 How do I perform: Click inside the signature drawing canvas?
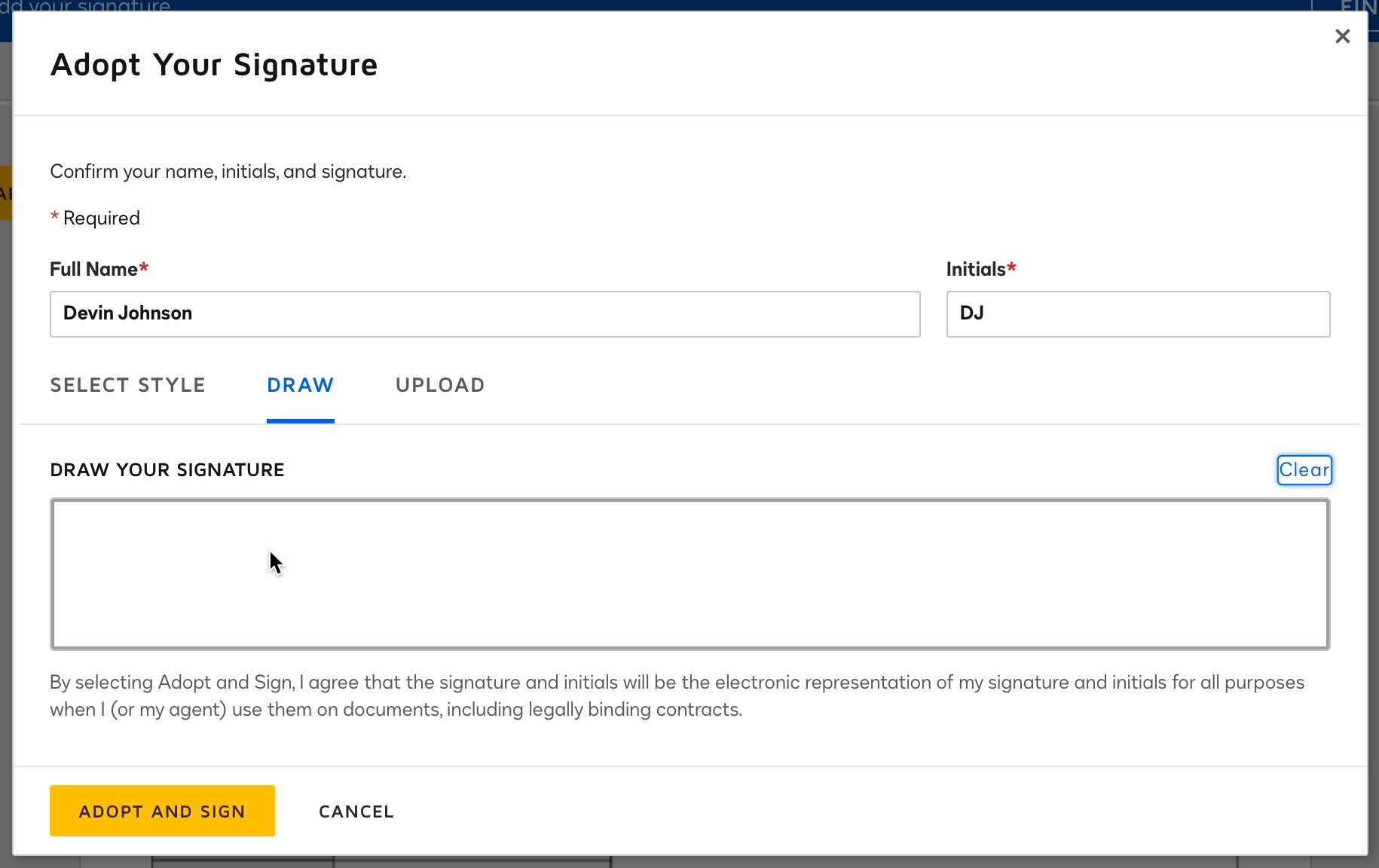click(689, 573)
